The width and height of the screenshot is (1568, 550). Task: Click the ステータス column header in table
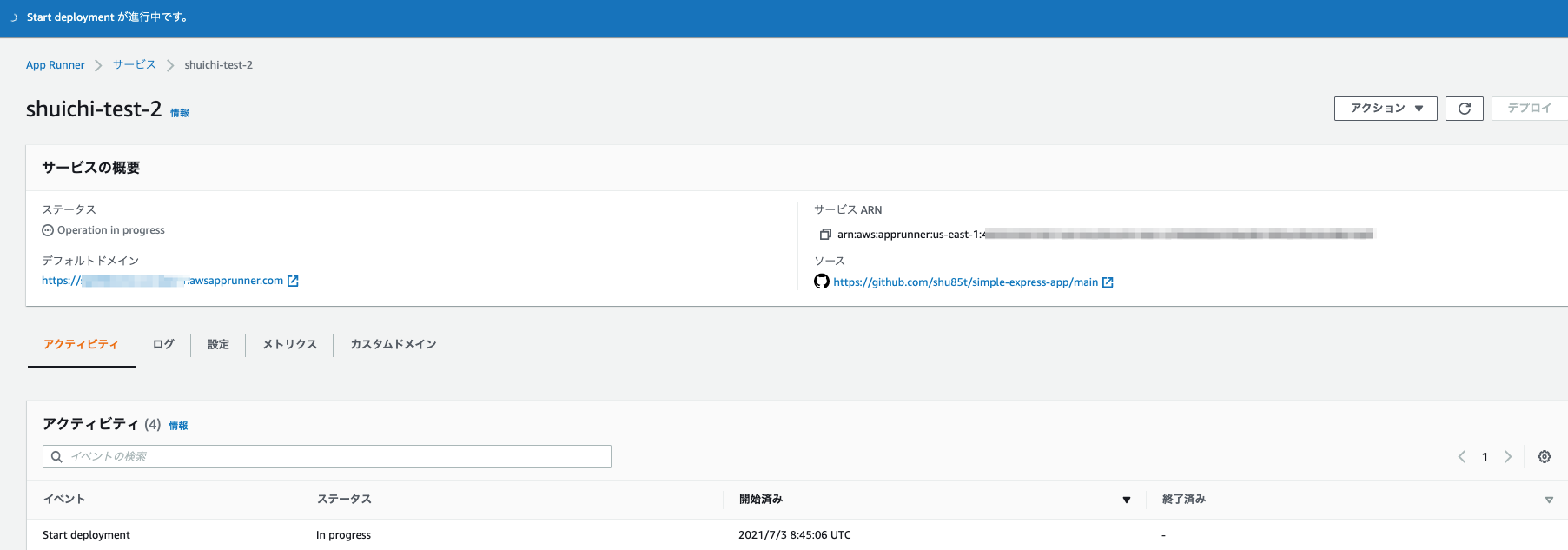tap(344, 500)
